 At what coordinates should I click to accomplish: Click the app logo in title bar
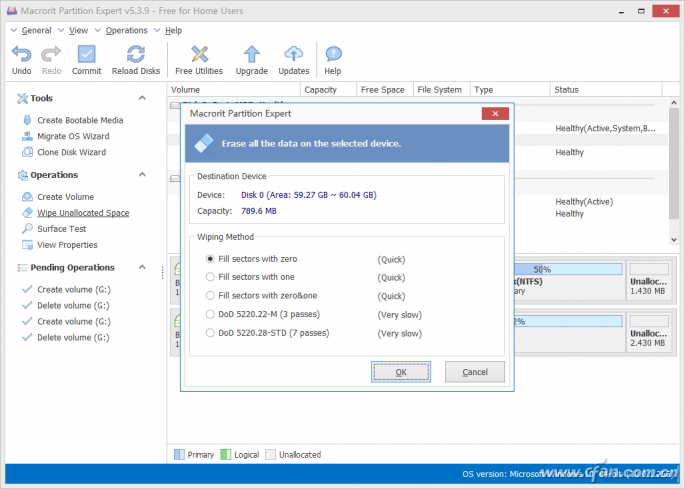pos(12,10)
